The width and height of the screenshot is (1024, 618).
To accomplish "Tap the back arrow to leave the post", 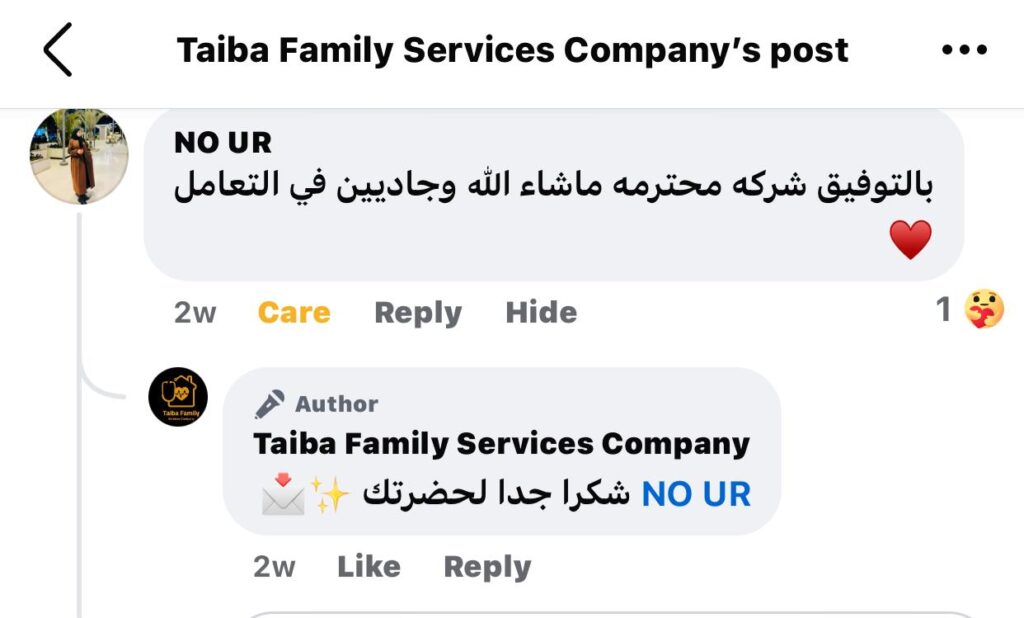I will [57, 48].
